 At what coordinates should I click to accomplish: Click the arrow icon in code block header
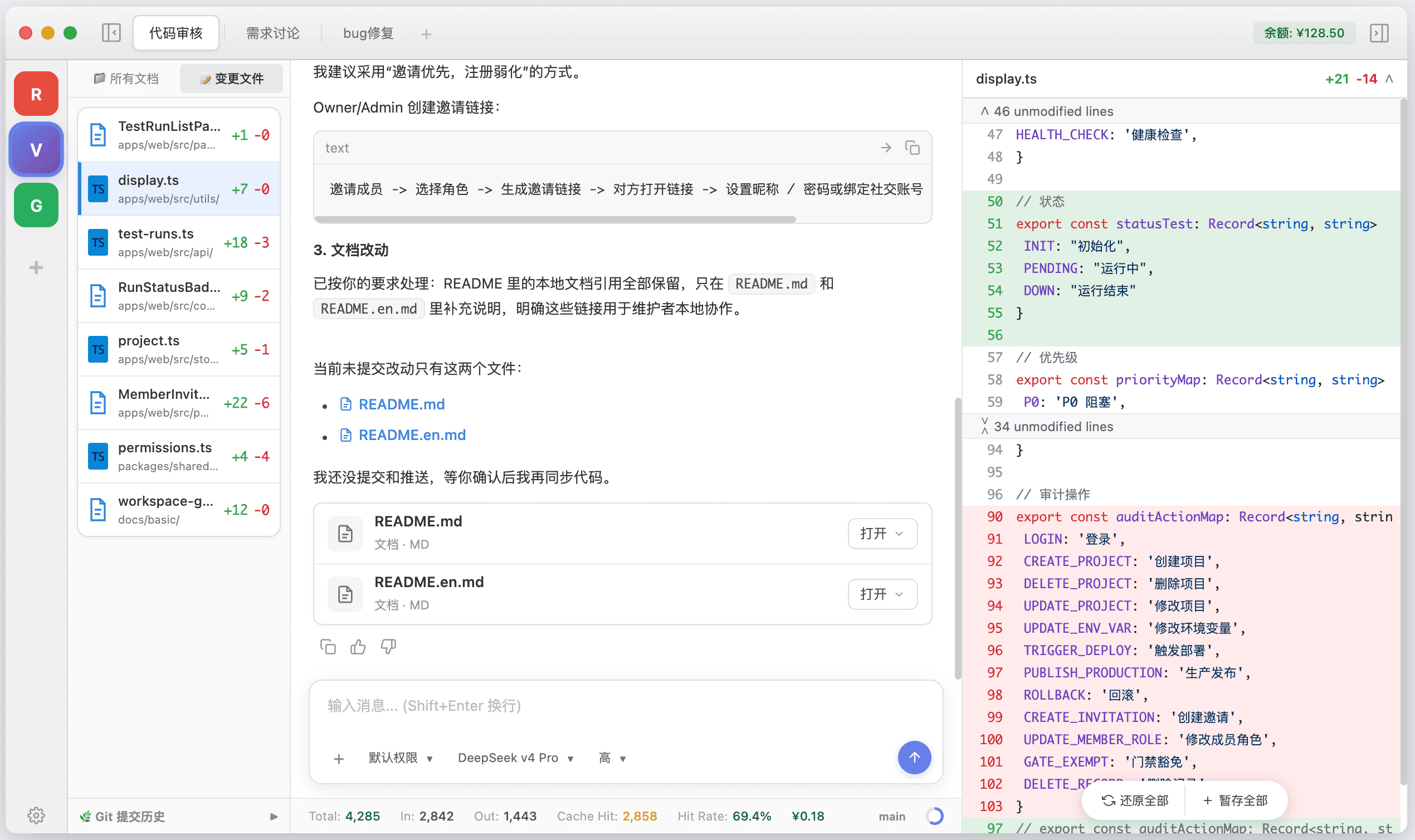click(x=886, y=148)
